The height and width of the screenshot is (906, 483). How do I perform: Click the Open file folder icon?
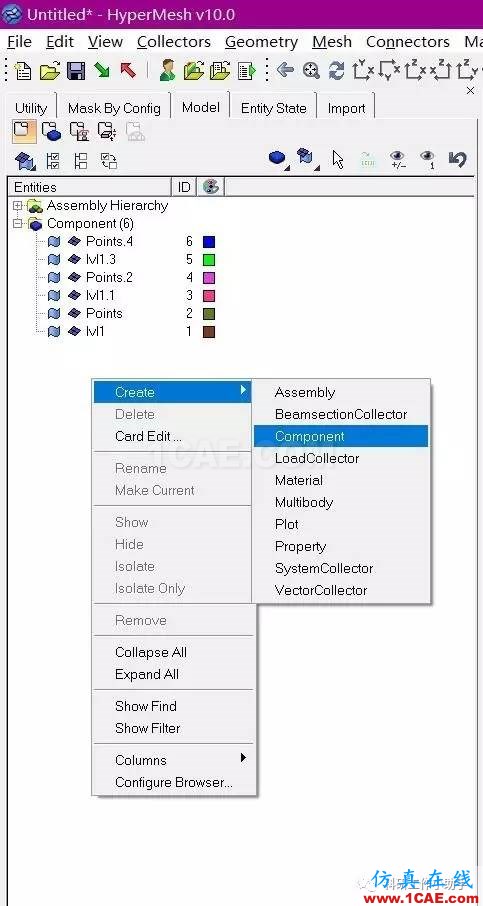pyautogui.click(x=50, y=70)
